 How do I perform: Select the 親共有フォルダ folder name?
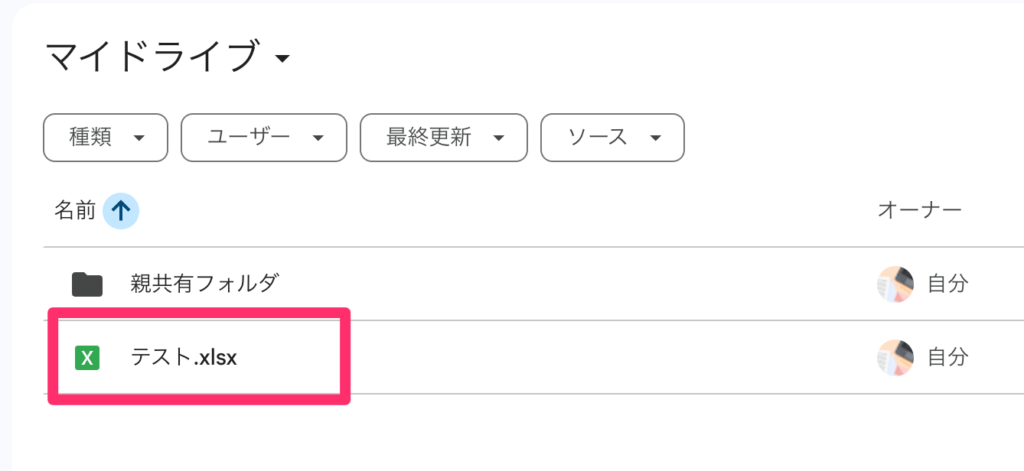point(204,284)
